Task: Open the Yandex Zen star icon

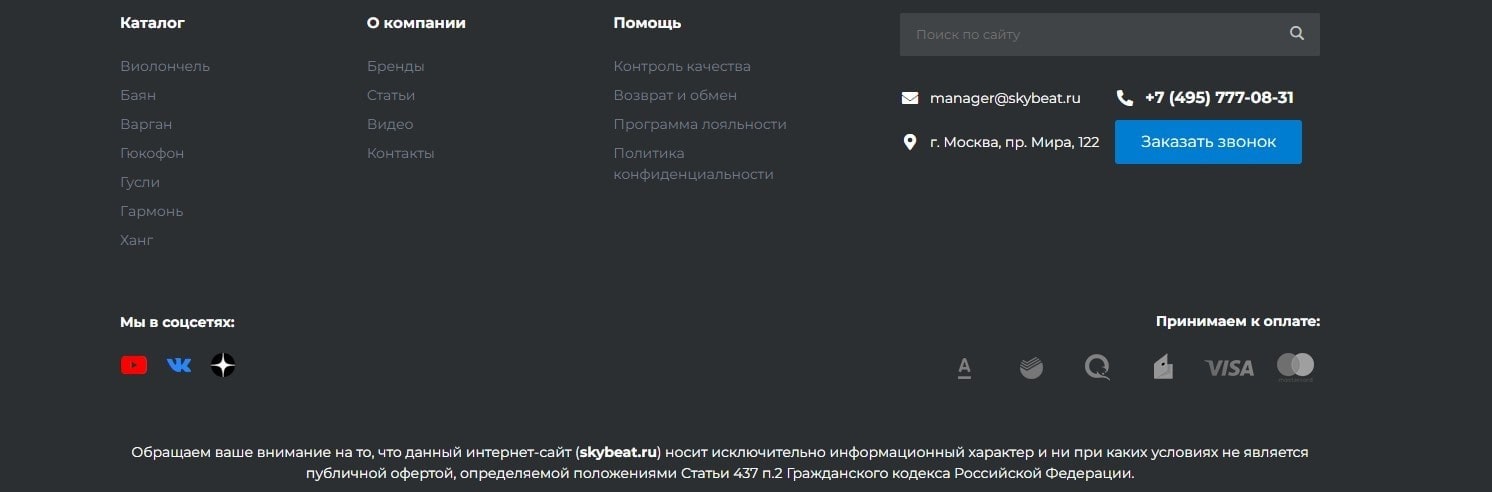Action: 223,365
